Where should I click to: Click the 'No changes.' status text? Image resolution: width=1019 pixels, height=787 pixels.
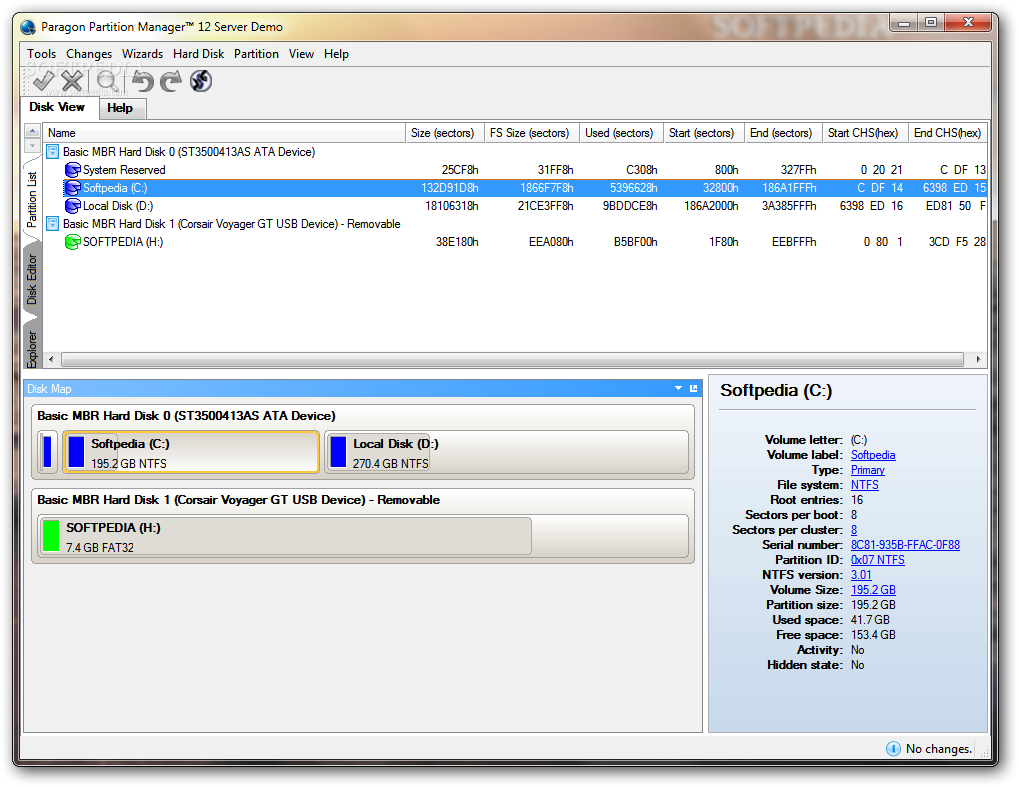coord(938,749)
